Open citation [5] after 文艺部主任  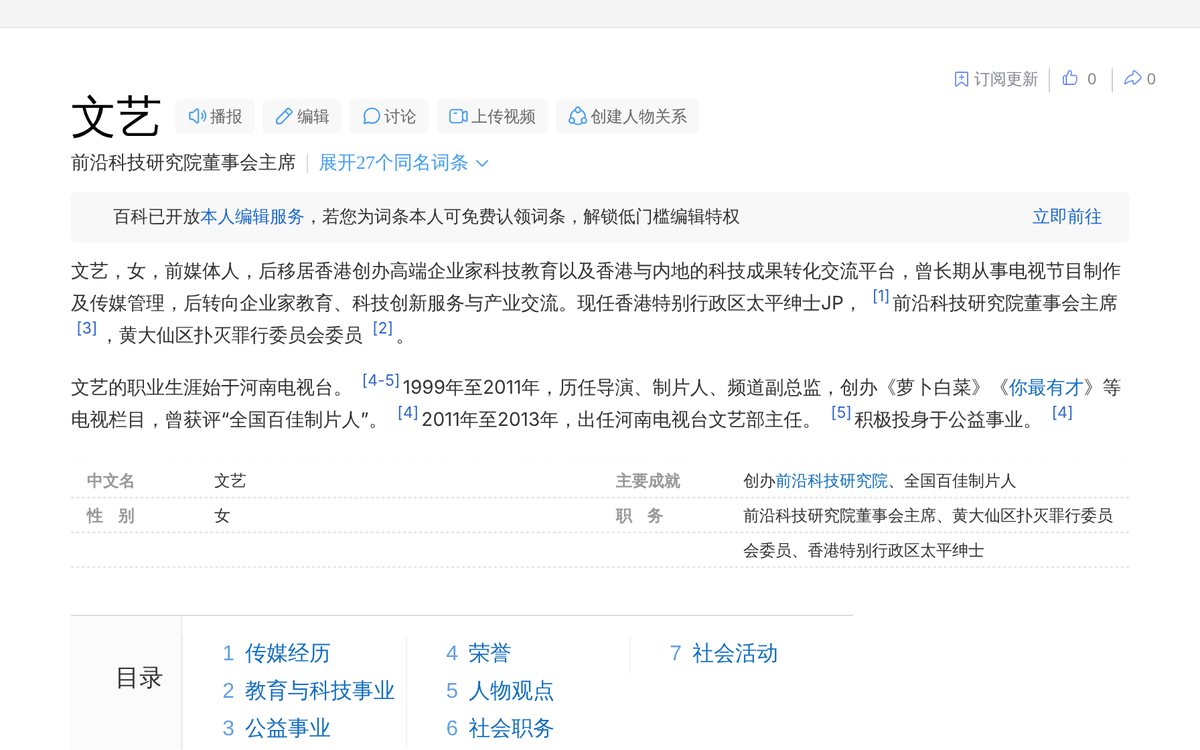pyautogui.click(x=841, y=412)
